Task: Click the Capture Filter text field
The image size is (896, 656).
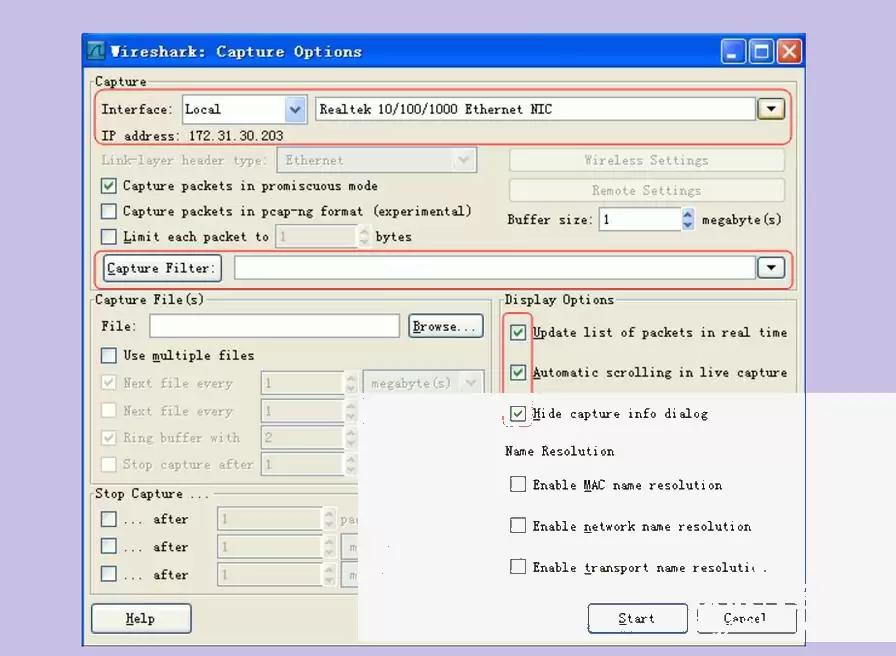Action: pos(495,268)
